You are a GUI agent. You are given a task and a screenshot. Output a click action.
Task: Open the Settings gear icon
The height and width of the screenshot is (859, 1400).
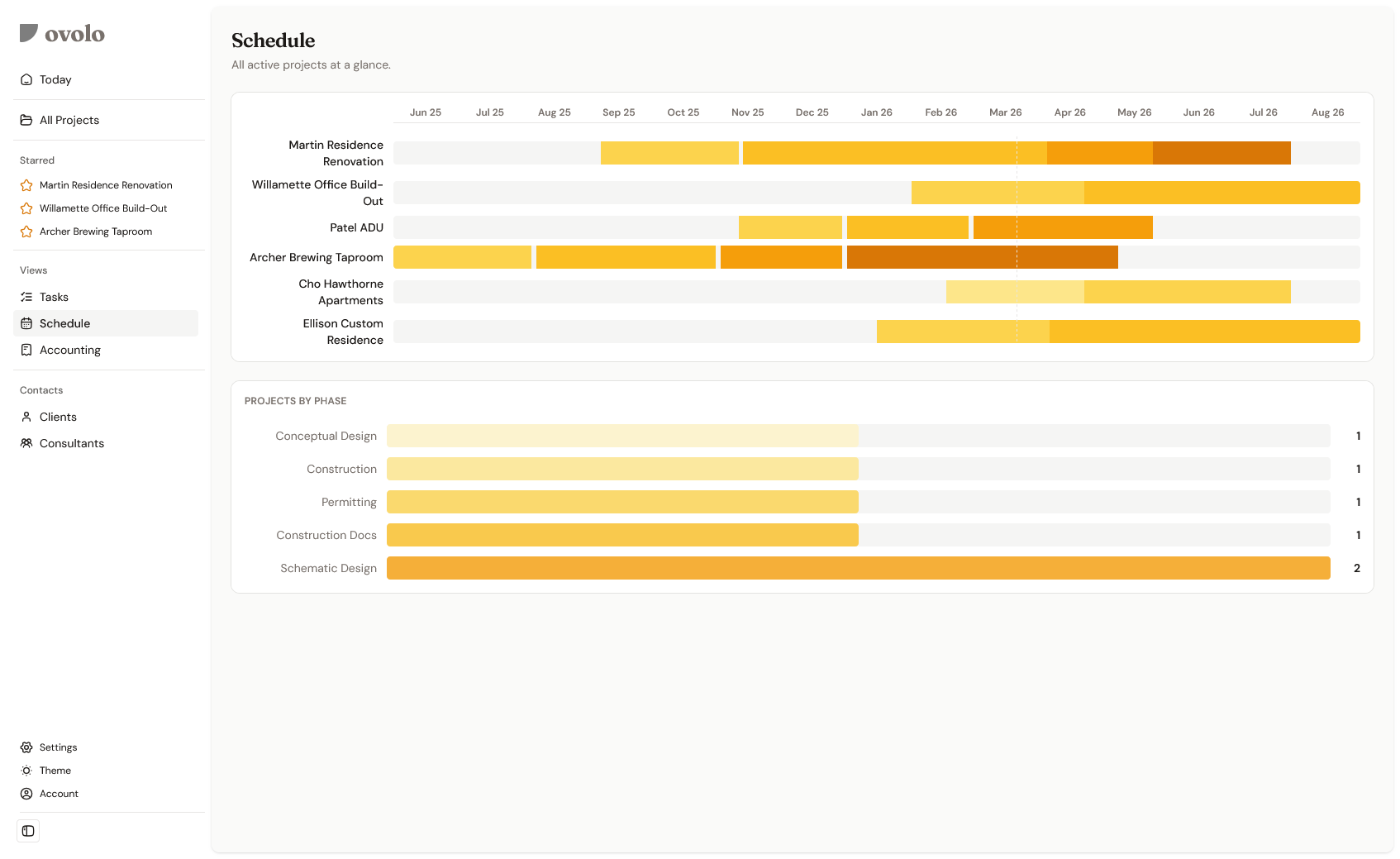[26, 747]
